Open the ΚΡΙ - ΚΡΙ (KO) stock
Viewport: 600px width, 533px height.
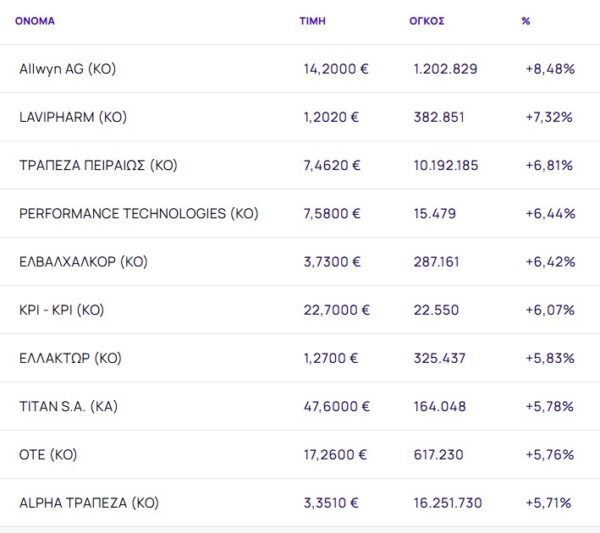(x=62, y=310)
